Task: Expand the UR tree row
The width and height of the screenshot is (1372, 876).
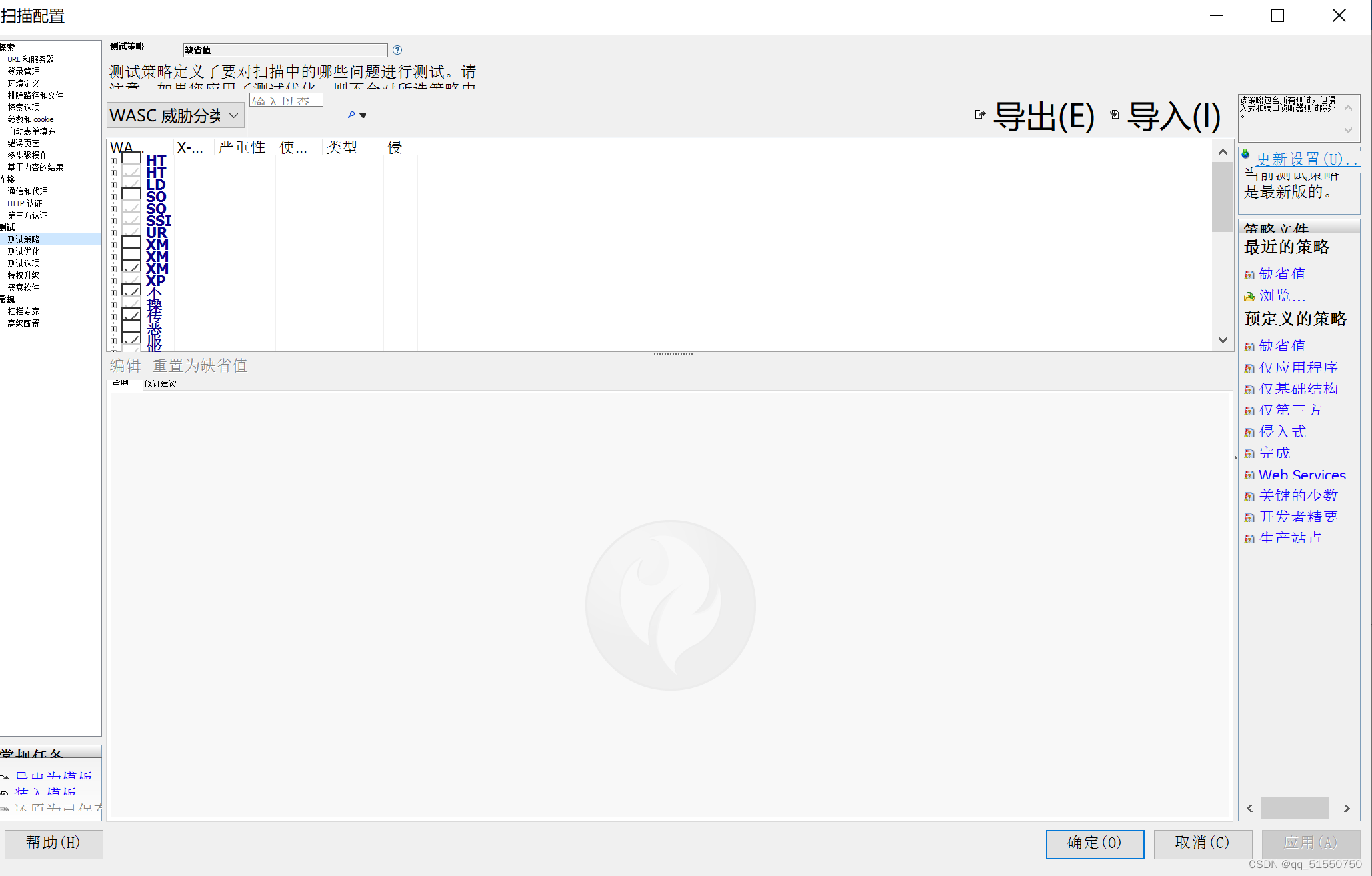Action: pos(114,233)
